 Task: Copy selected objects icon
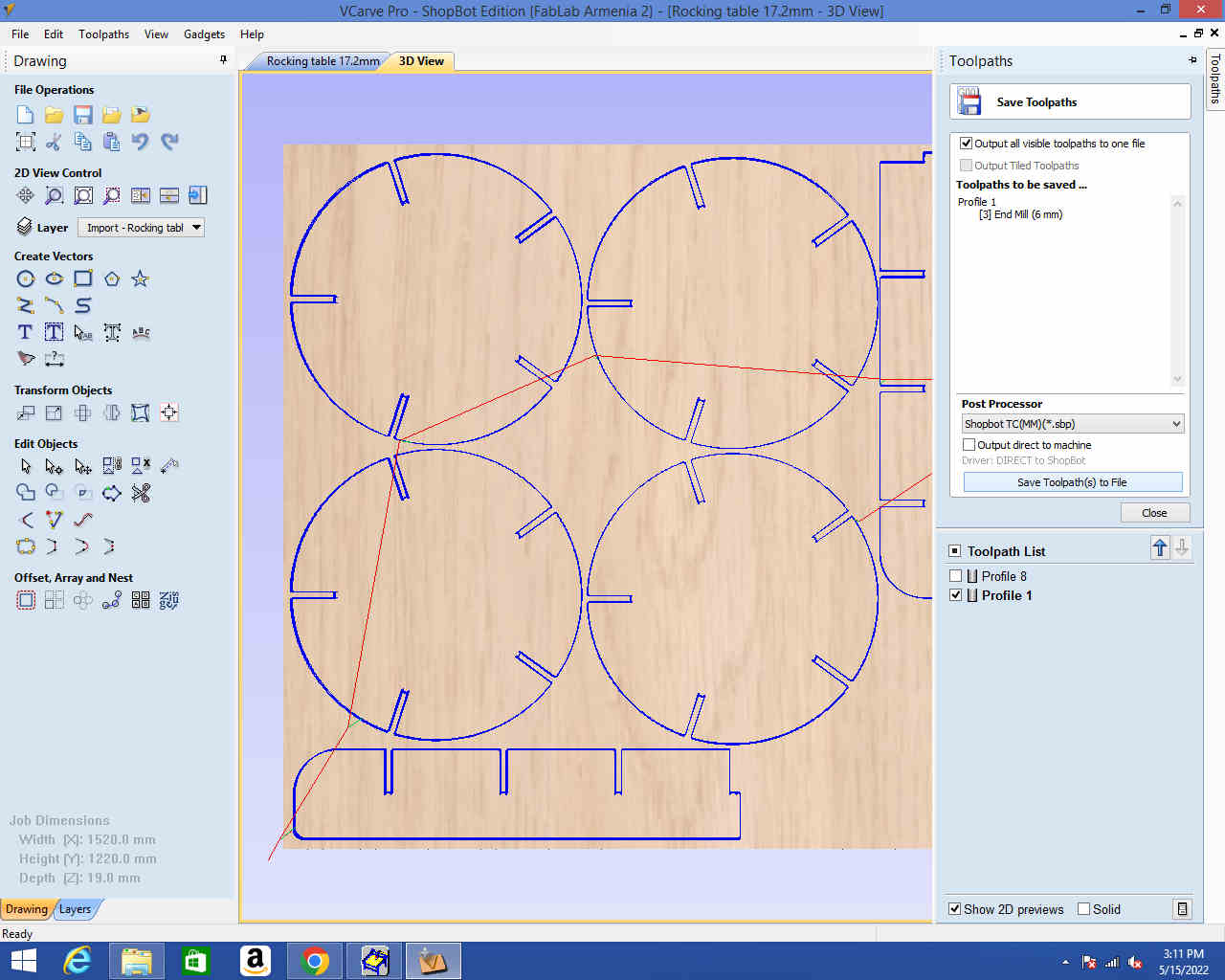pos(83,142)
